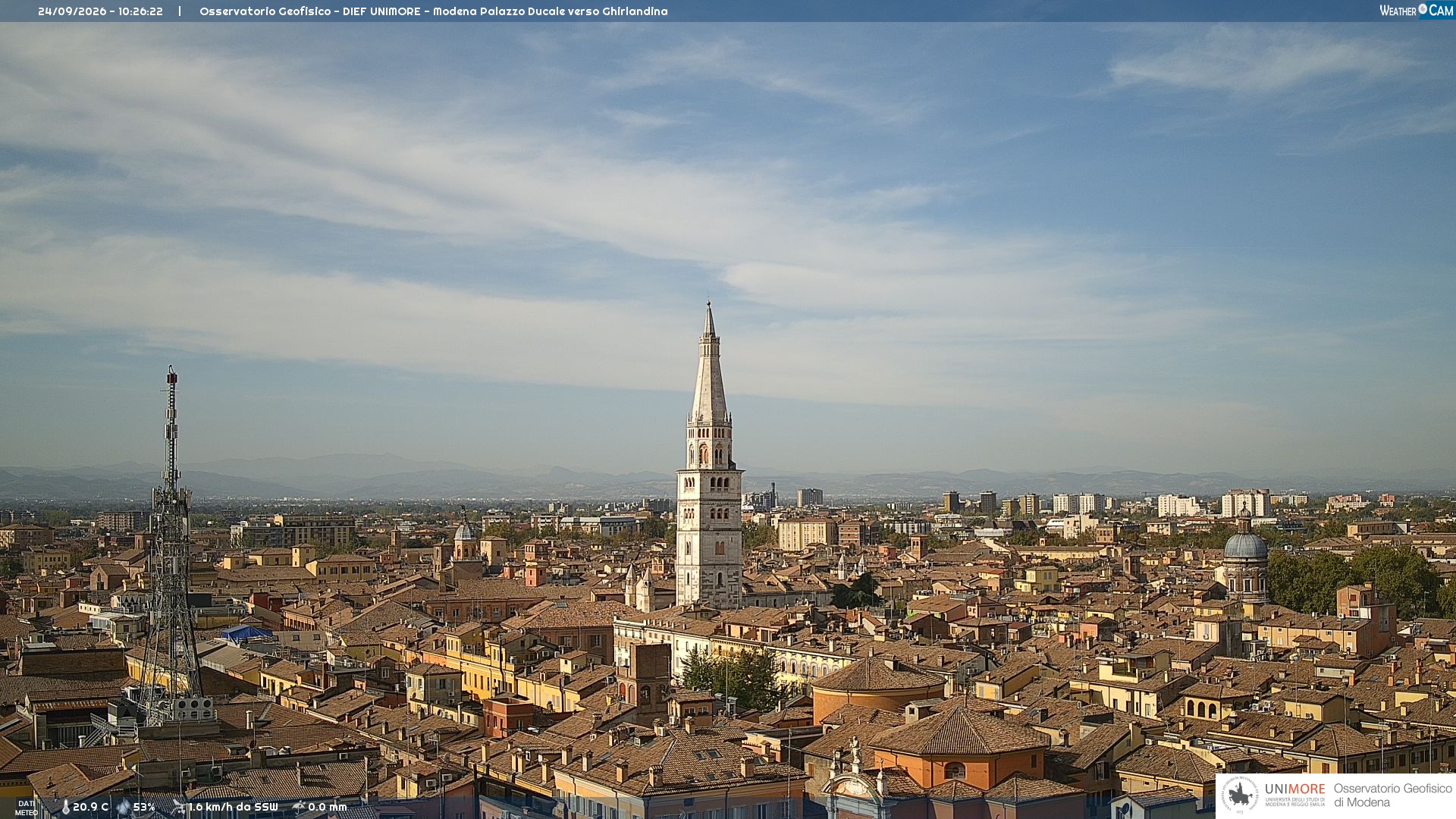Click the UNIMORE wordmark text
This screenshot has height=819, width=1456.
[x=1295, y=789]
